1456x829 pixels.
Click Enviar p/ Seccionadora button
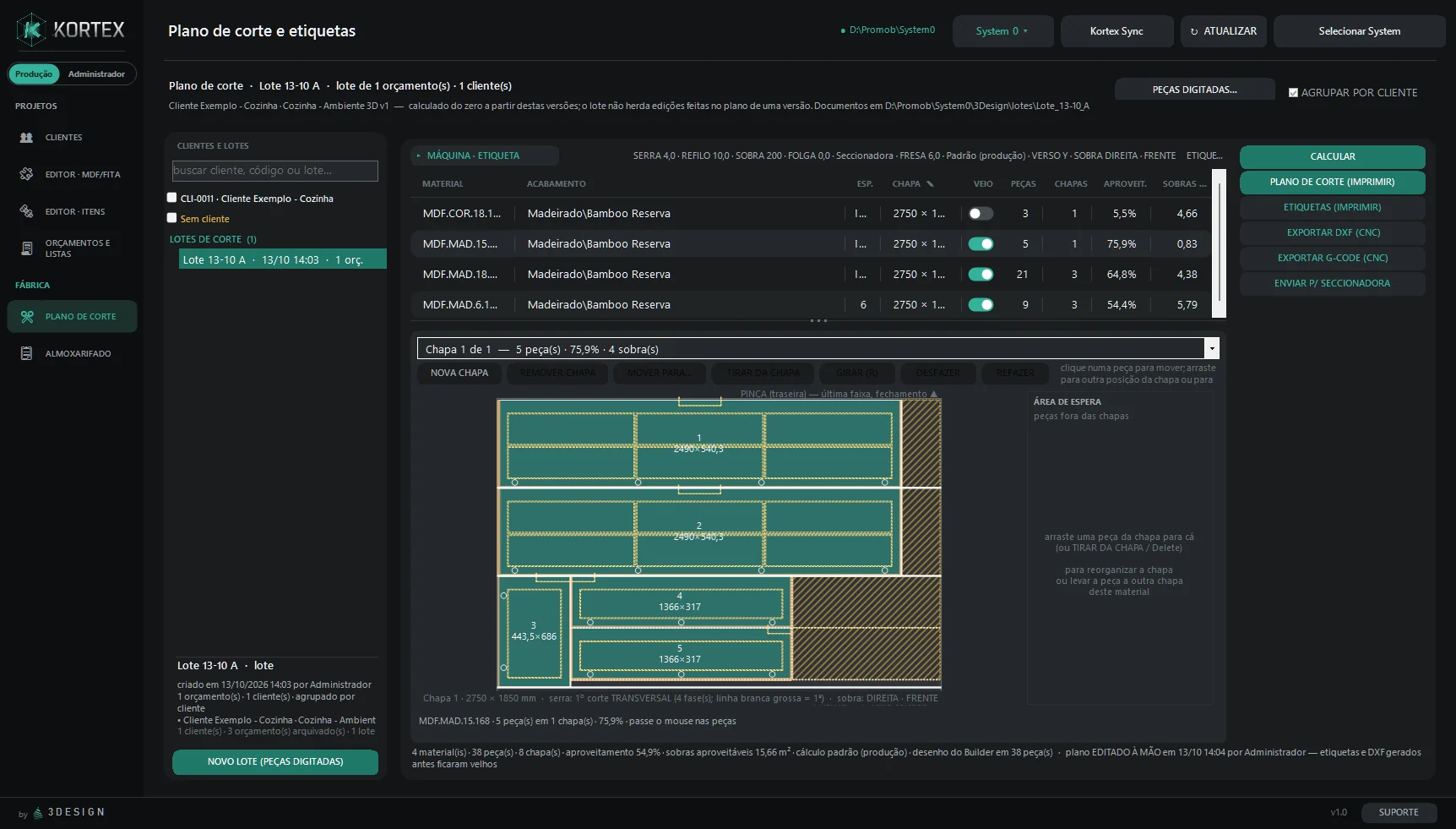tap(1332, 283)
